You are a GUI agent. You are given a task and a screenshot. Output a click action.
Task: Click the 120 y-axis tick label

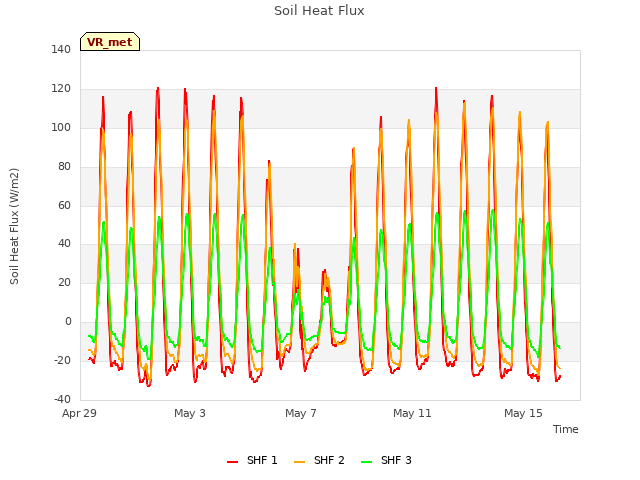(x=61, y=88)
